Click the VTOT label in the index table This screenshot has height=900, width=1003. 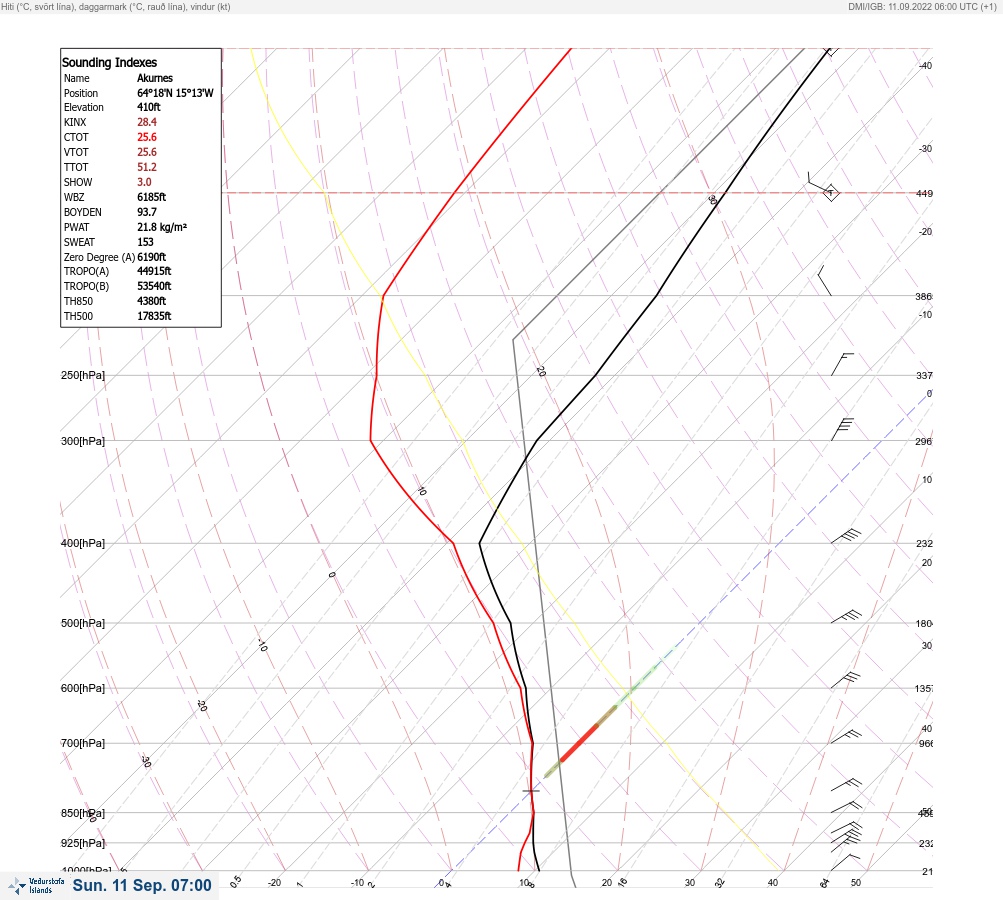tap(76, 152)
